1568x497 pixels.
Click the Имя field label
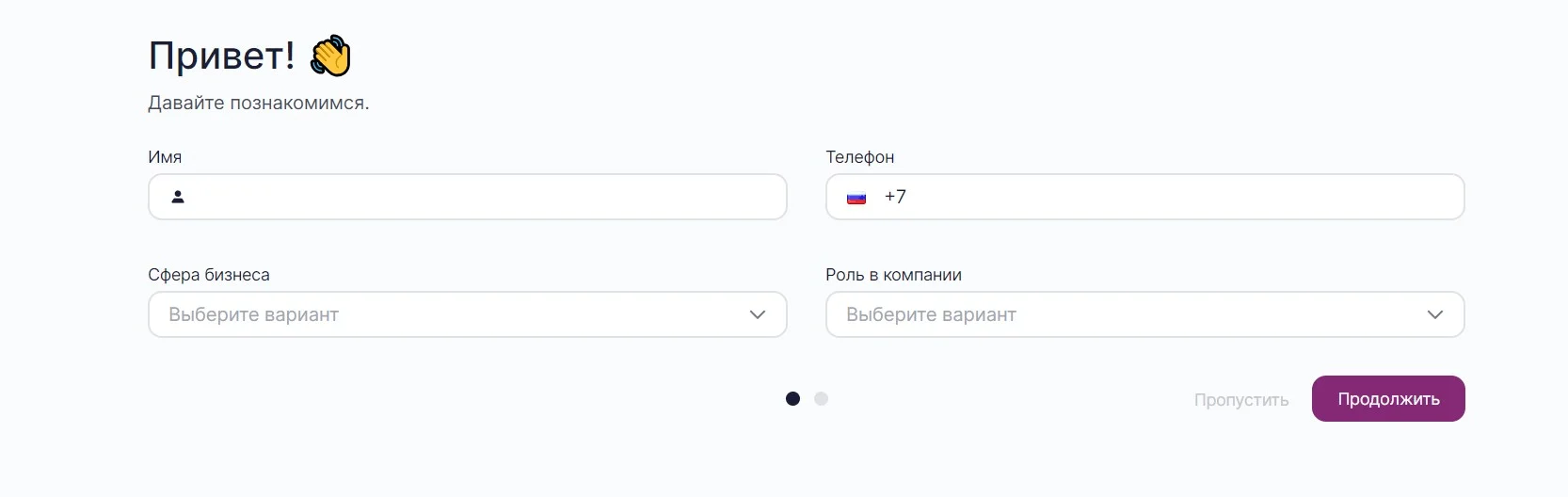click(x=165, y=157)
